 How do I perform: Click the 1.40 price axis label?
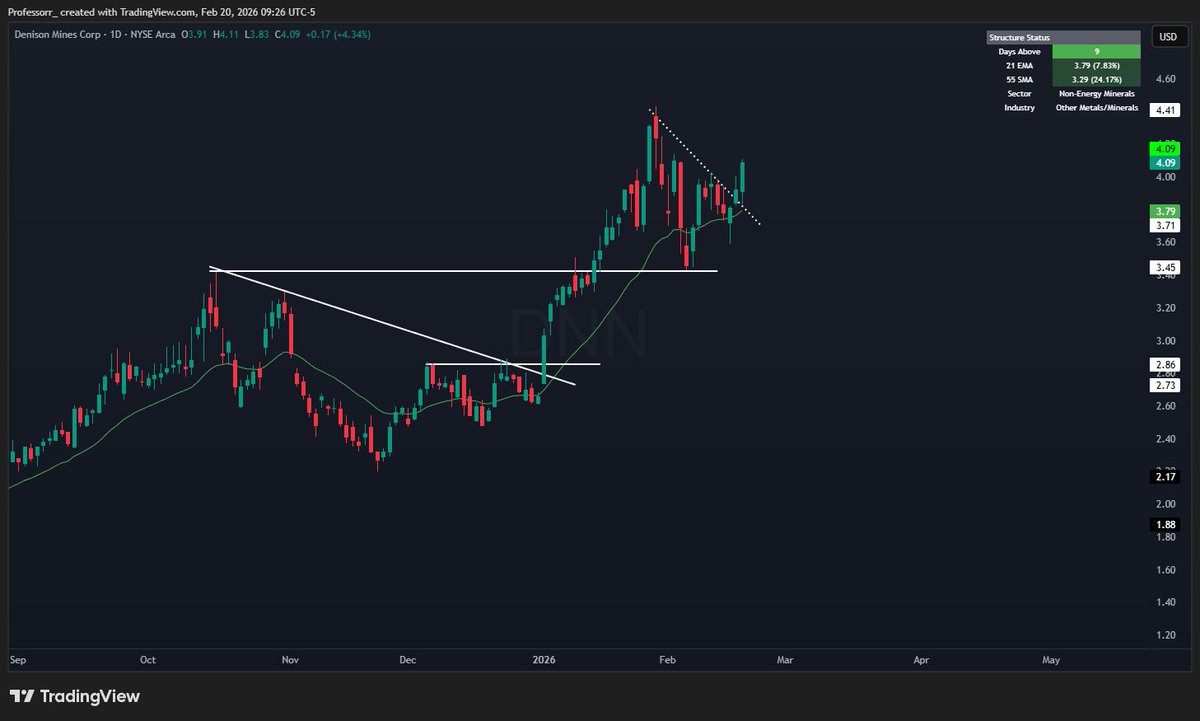[1165, 603]
